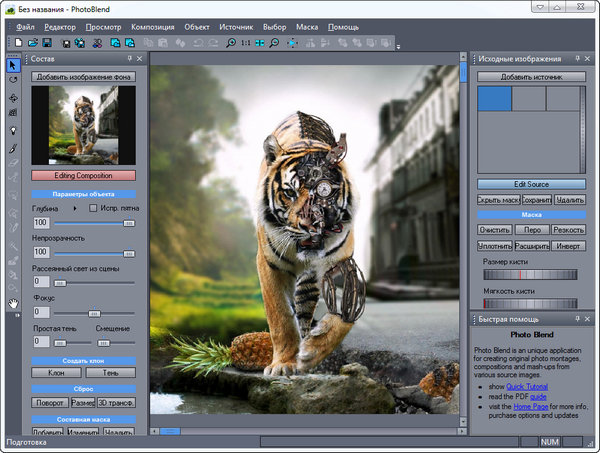Image resolution: width=600 pixels, height=453 pixels.
Task: Expand the Глубина arrow
Action: point(76,208)
